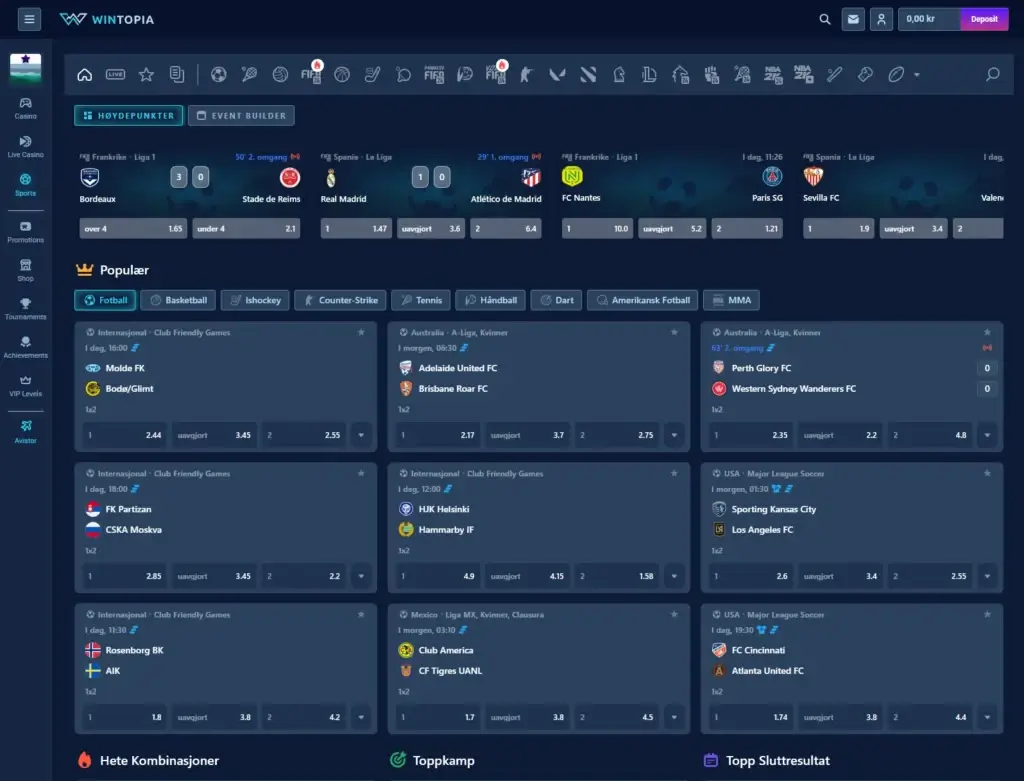Open Tournaments in the sidebar
1024x781 pixels.
25,309
